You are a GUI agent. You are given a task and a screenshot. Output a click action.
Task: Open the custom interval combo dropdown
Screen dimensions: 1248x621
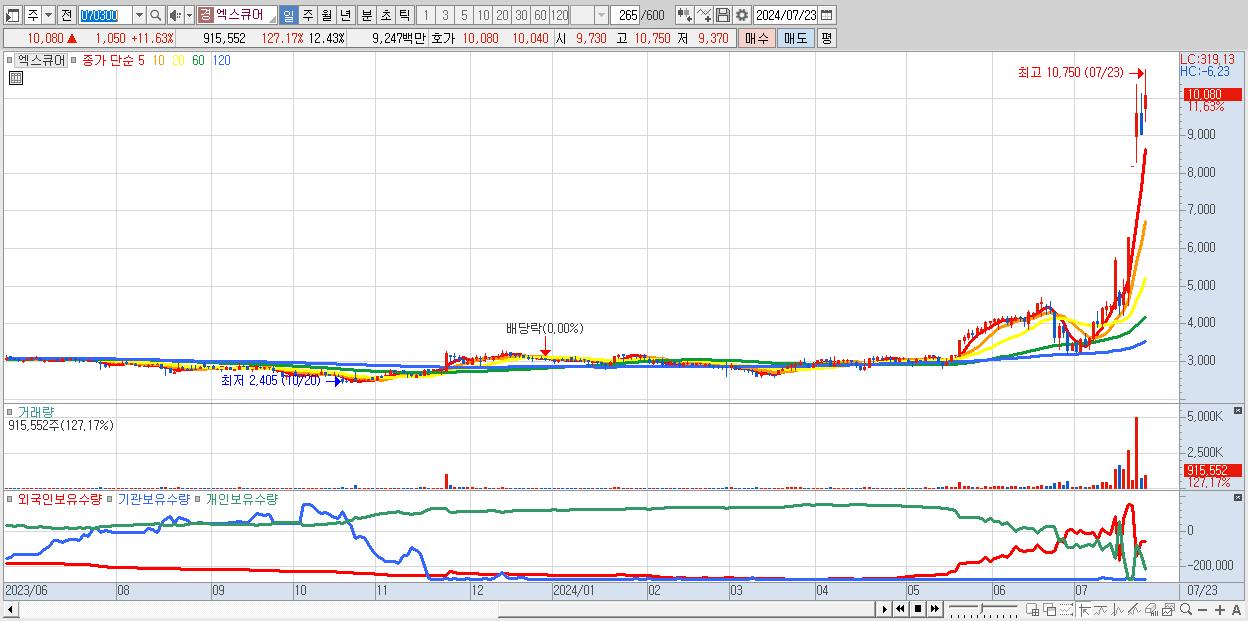click(601, 15)
